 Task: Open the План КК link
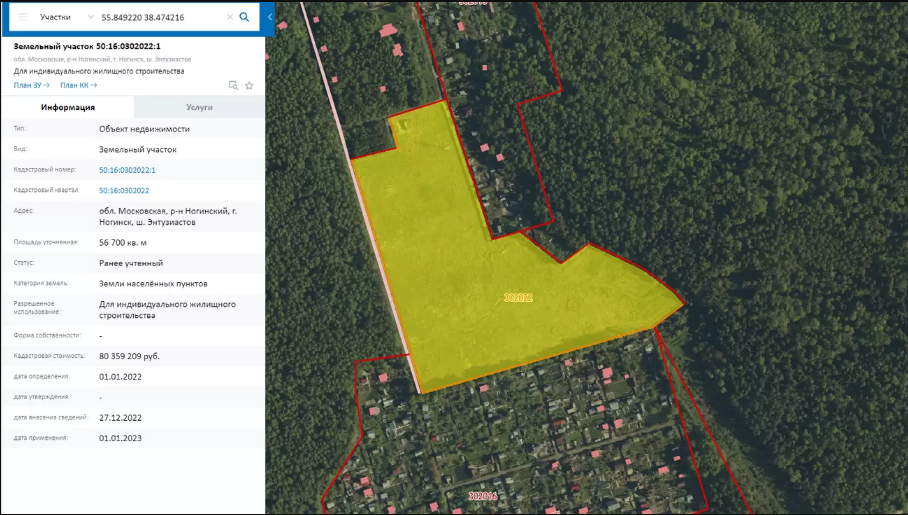78,85
